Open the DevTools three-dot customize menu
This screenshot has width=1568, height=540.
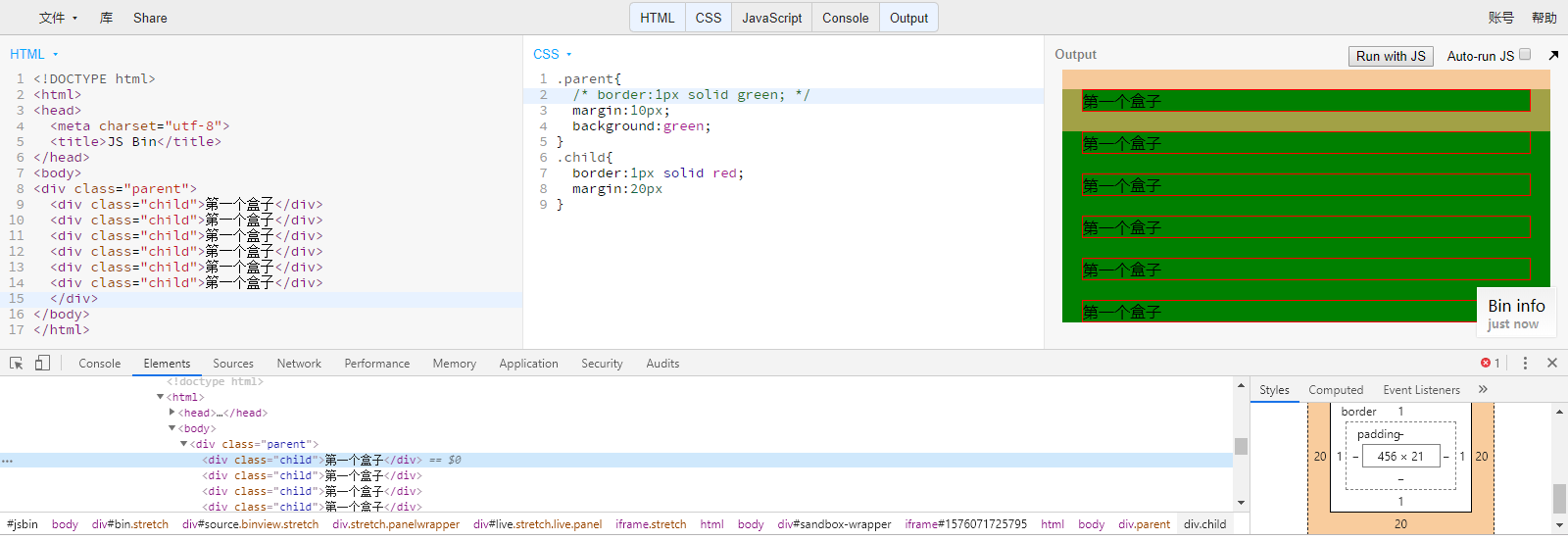point(1525,363)
